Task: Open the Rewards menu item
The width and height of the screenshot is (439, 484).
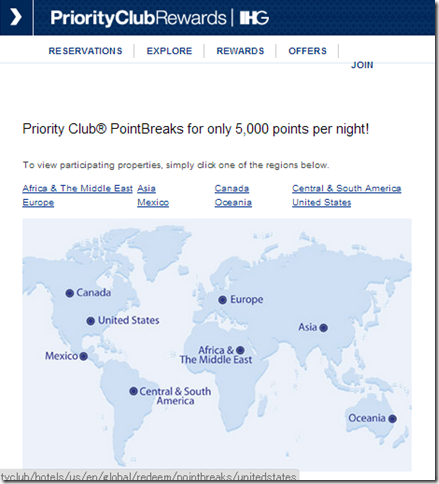Action: pos(240,51)
